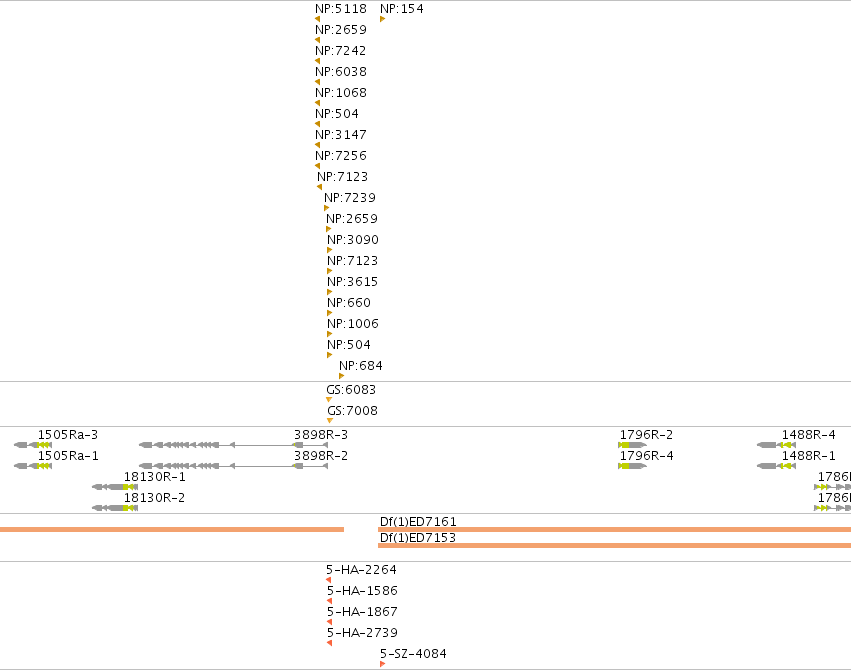This screenshot has height=670, width=851.
Task: Select the red marker below 5-HA-1586
Action: [x=329, y=601]
